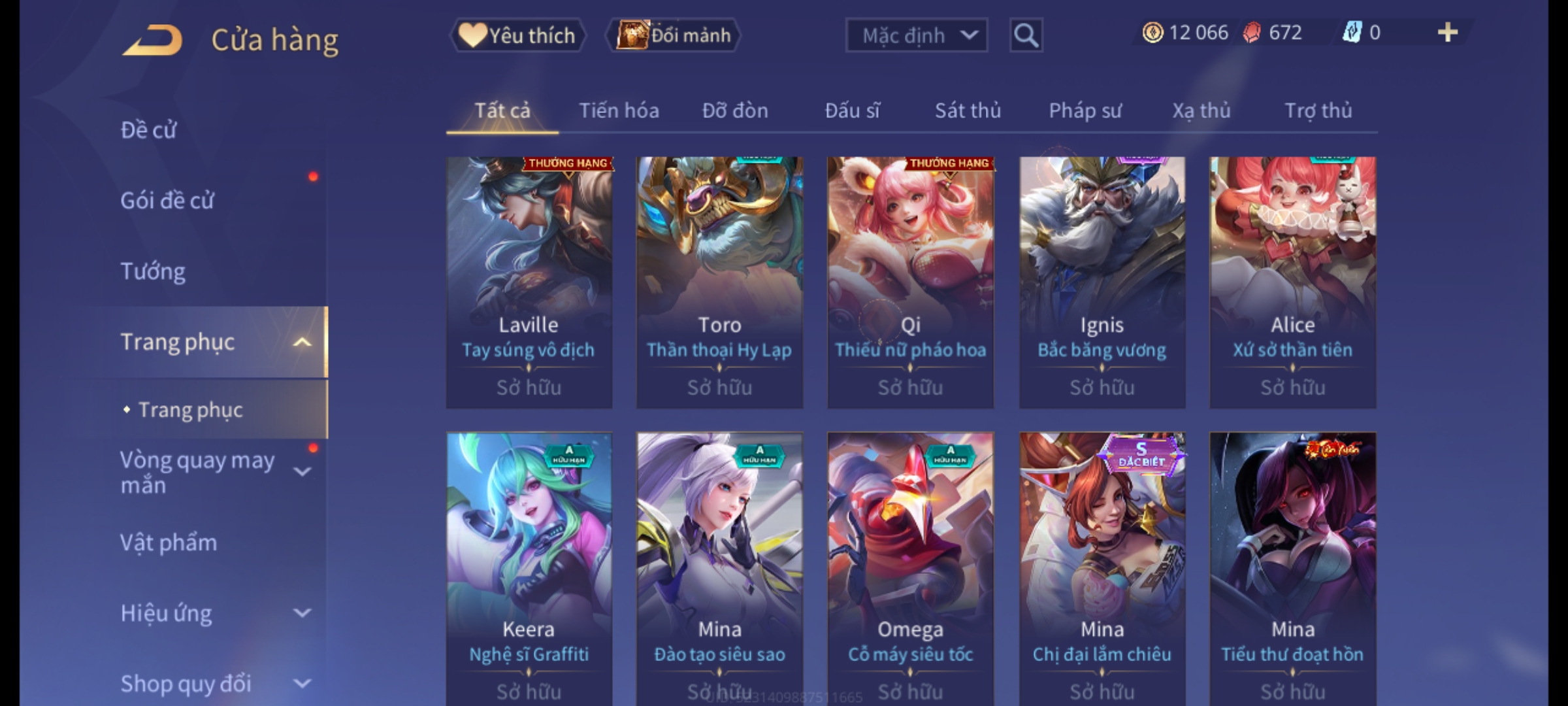The image size is (1568, 706).
Task: Tap the gold coin balance icon
Action: coord(1152,33)
